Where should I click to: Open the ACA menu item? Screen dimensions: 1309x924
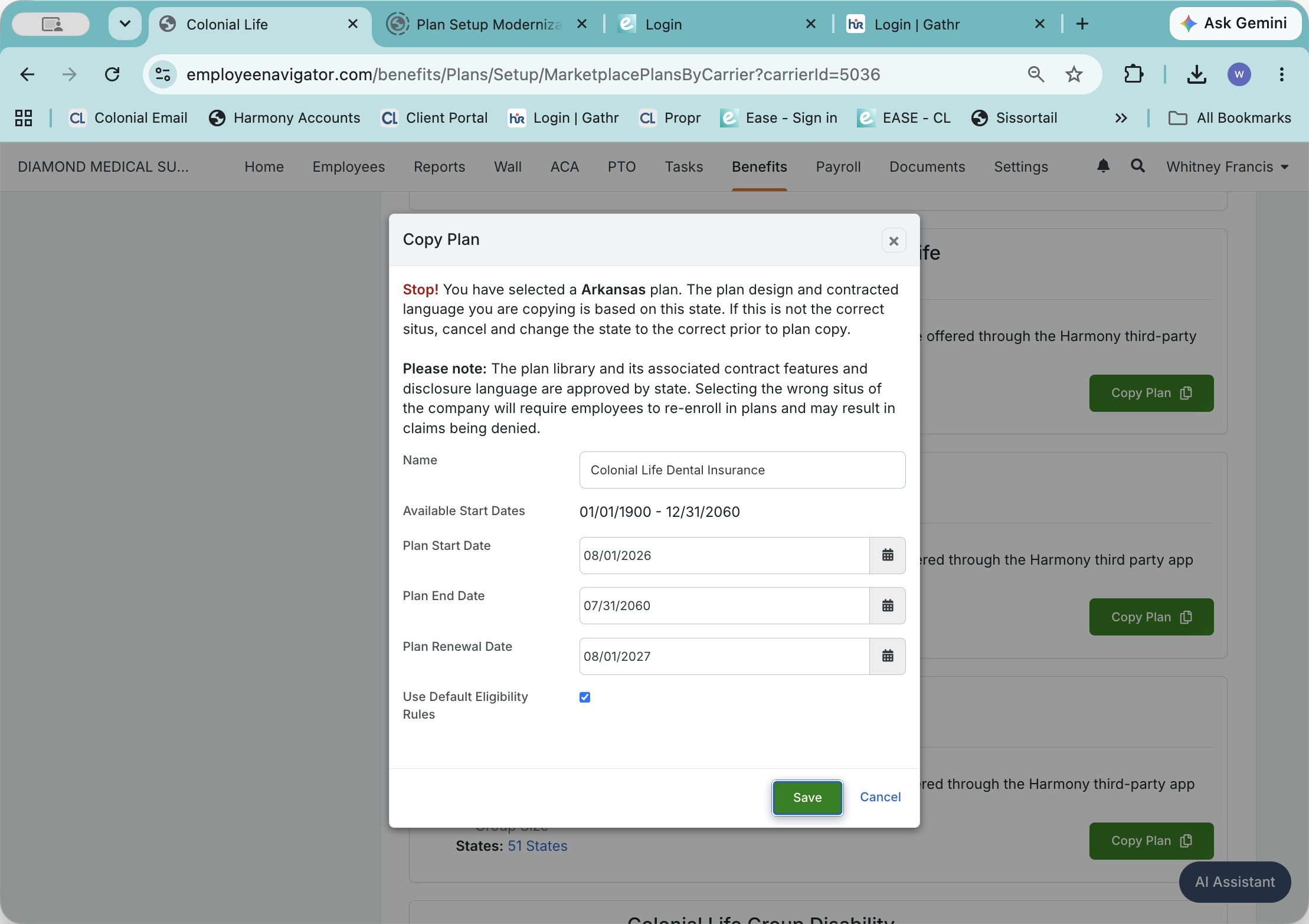pyautogui.click(x=565, y=167)
